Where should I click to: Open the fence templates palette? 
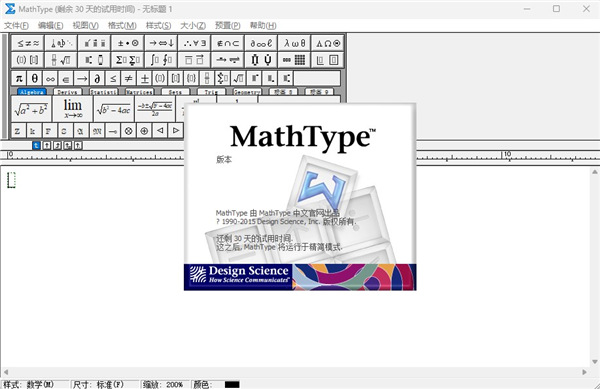(28, 60)
